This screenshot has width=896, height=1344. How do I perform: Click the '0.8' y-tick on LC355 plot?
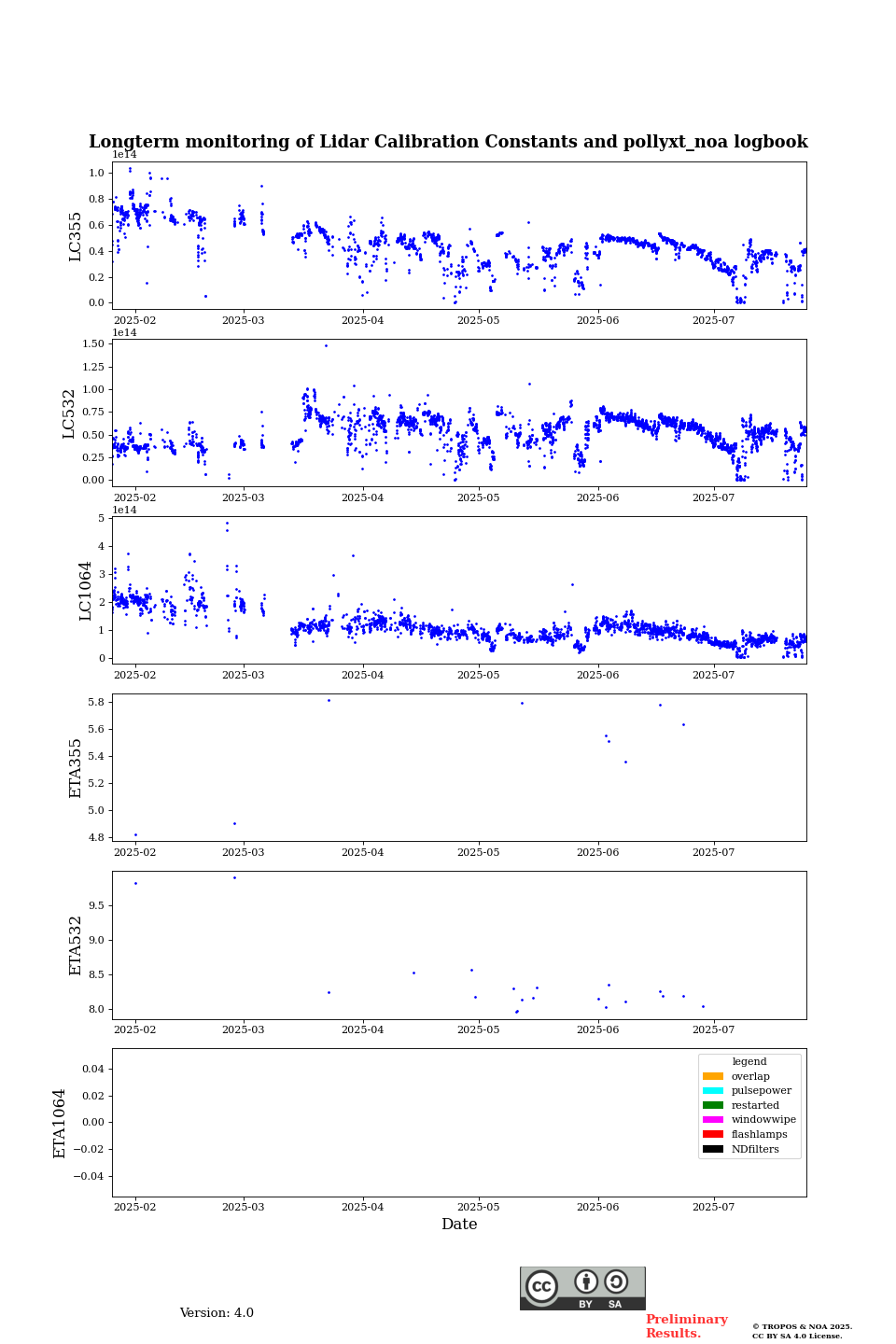pyautogui.click(x=96, y=199)
